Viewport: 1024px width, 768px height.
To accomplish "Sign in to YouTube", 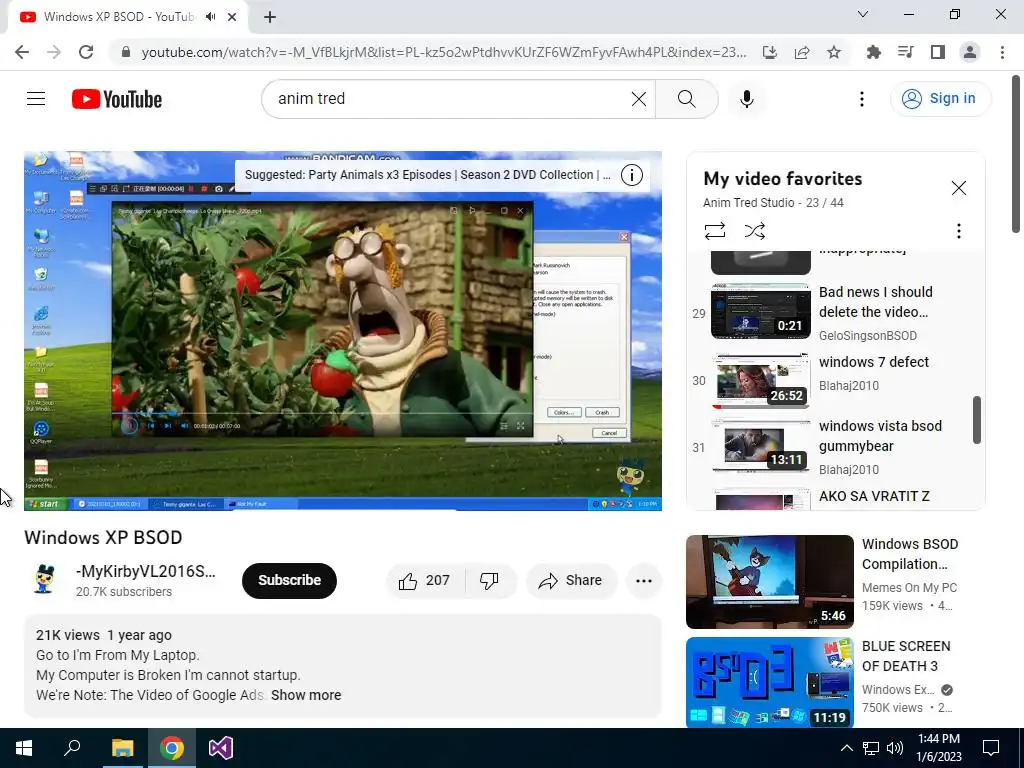I will click(x=940, y=99).
